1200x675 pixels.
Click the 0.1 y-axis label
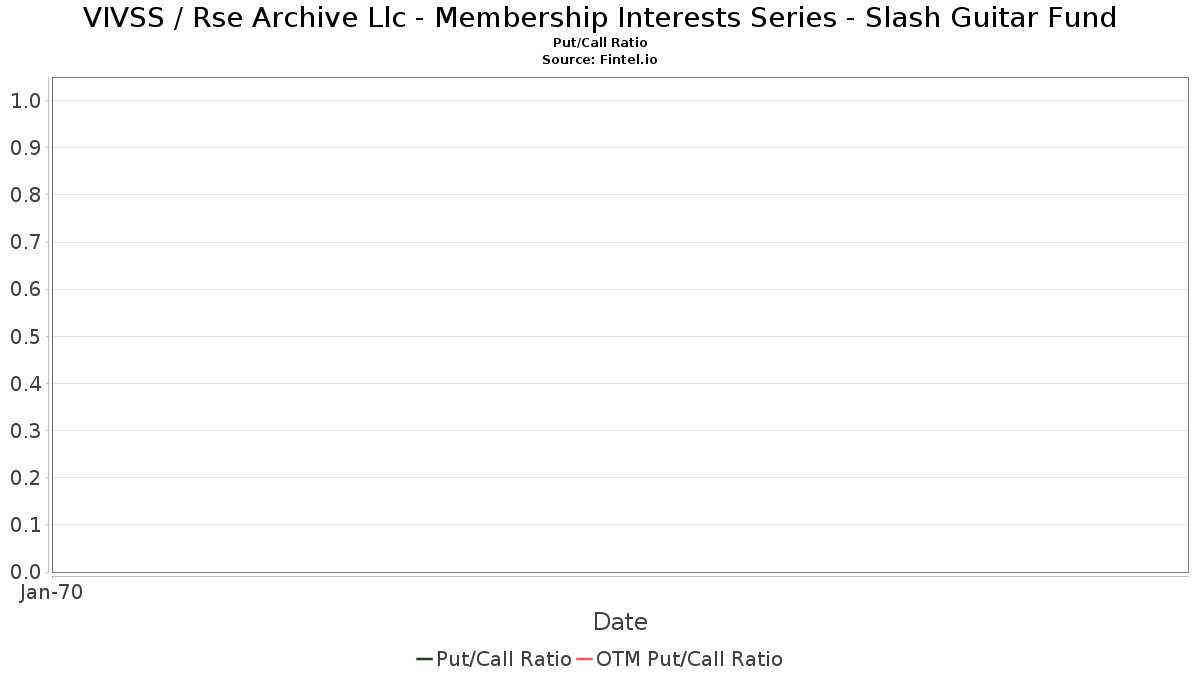(25, 525)
